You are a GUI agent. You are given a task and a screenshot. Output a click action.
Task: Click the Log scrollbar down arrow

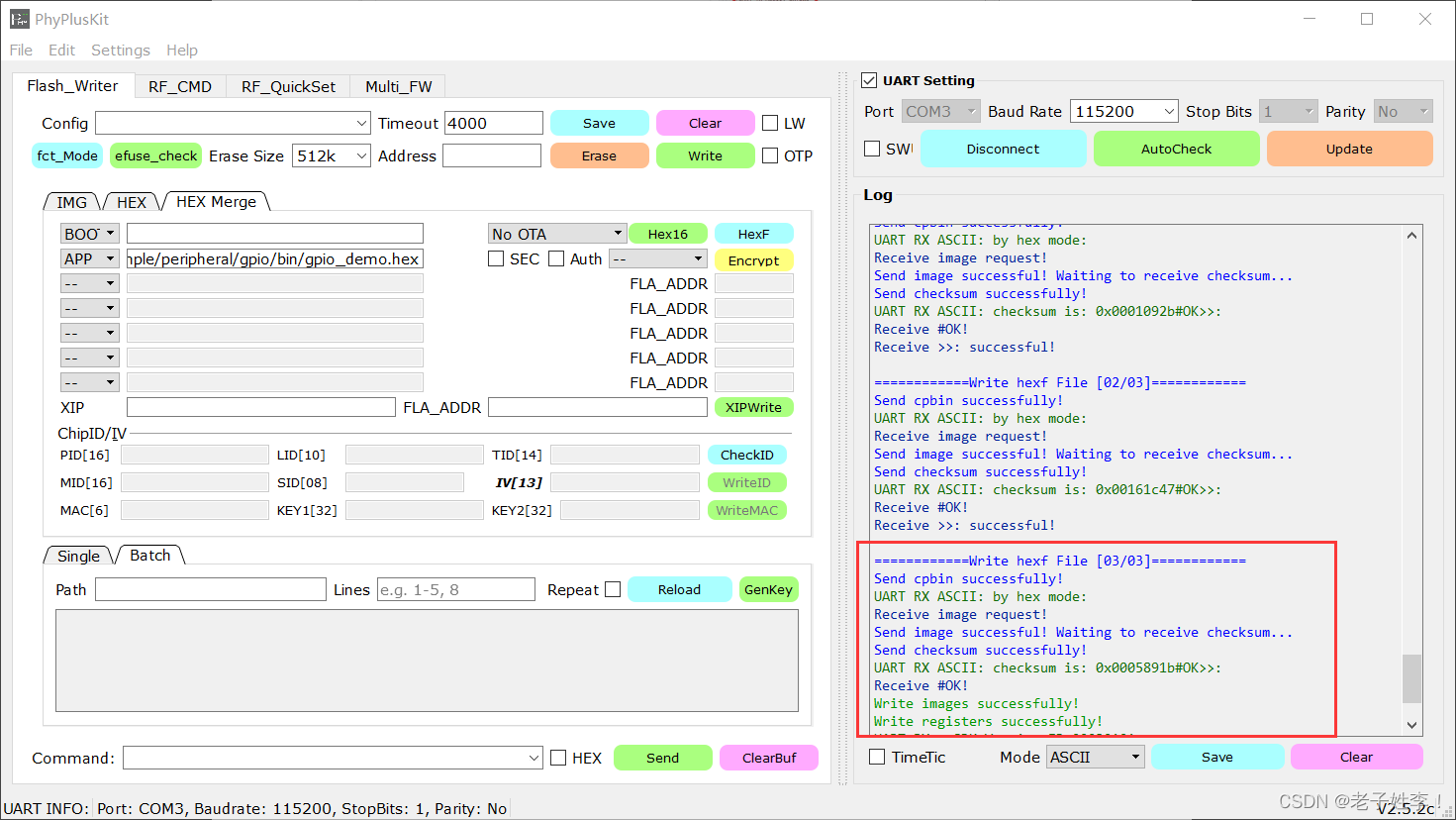pos(1411,725)
